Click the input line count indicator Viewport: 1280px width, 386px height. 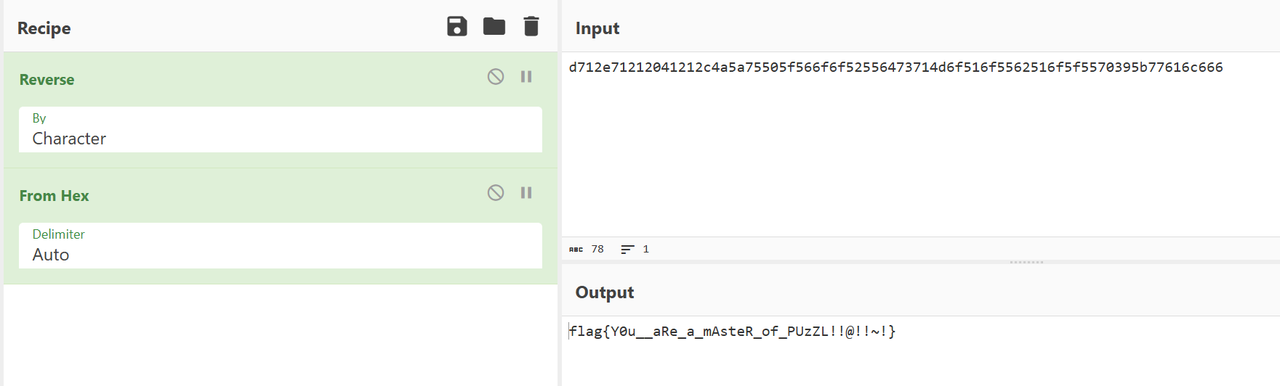pyautogui.click(x=635, y=249)
